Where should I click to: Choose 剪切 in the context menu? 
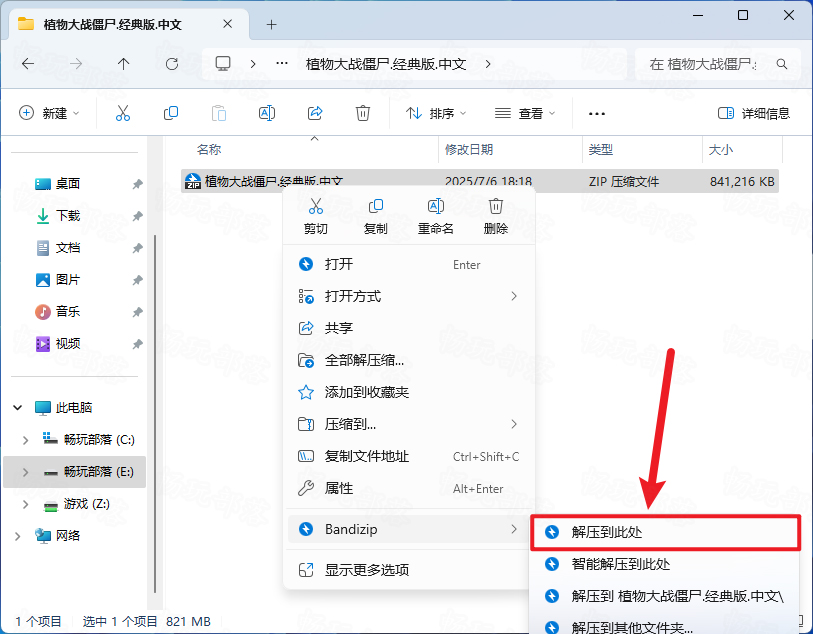315,216
